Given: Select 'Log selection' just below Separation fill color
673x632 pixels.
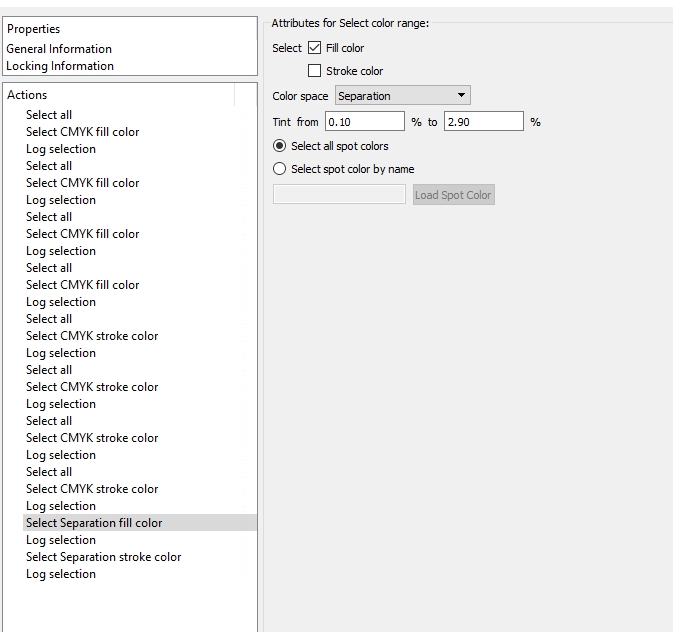Looking at the screenshot, I should coord(61,540).
